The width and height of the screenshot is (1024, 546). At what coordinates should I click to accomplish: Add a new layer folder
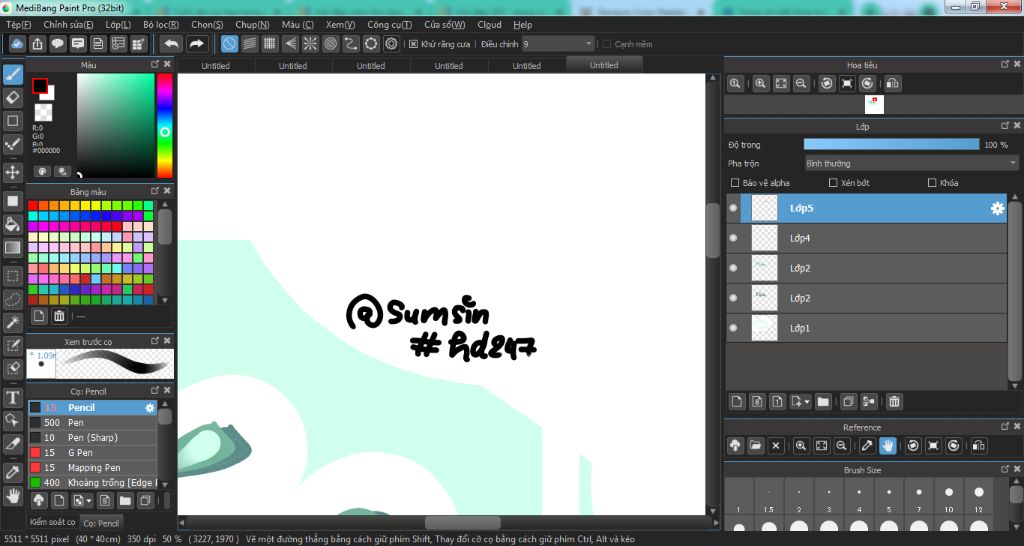click(x=823, y=402)
